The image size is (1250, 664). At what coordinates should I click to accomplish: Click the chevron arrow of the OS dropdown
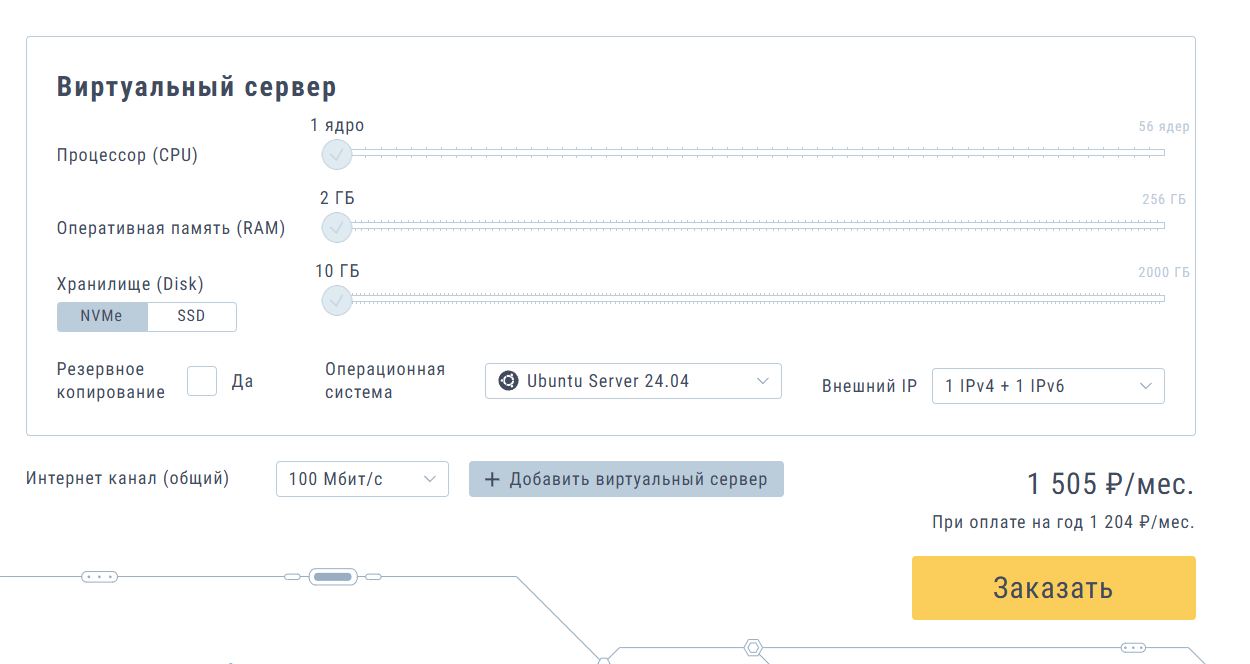click(762, 381)
